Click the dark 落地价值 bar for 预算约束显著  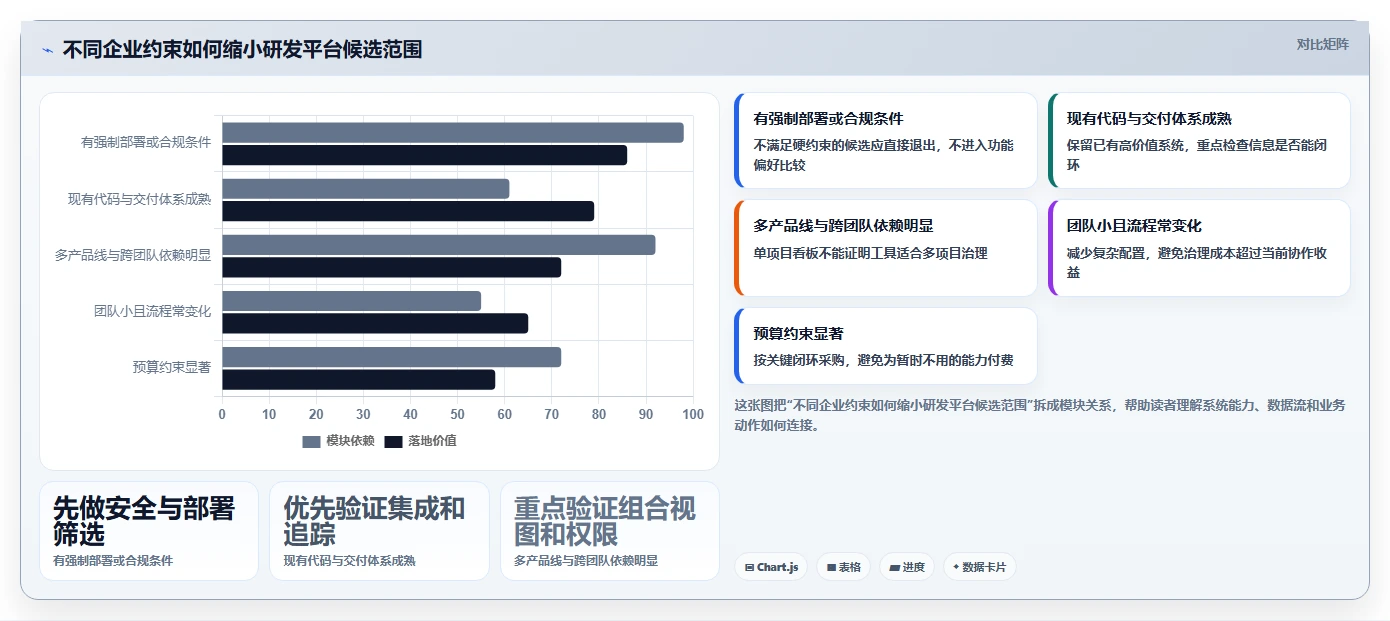(x=358, y=379)
